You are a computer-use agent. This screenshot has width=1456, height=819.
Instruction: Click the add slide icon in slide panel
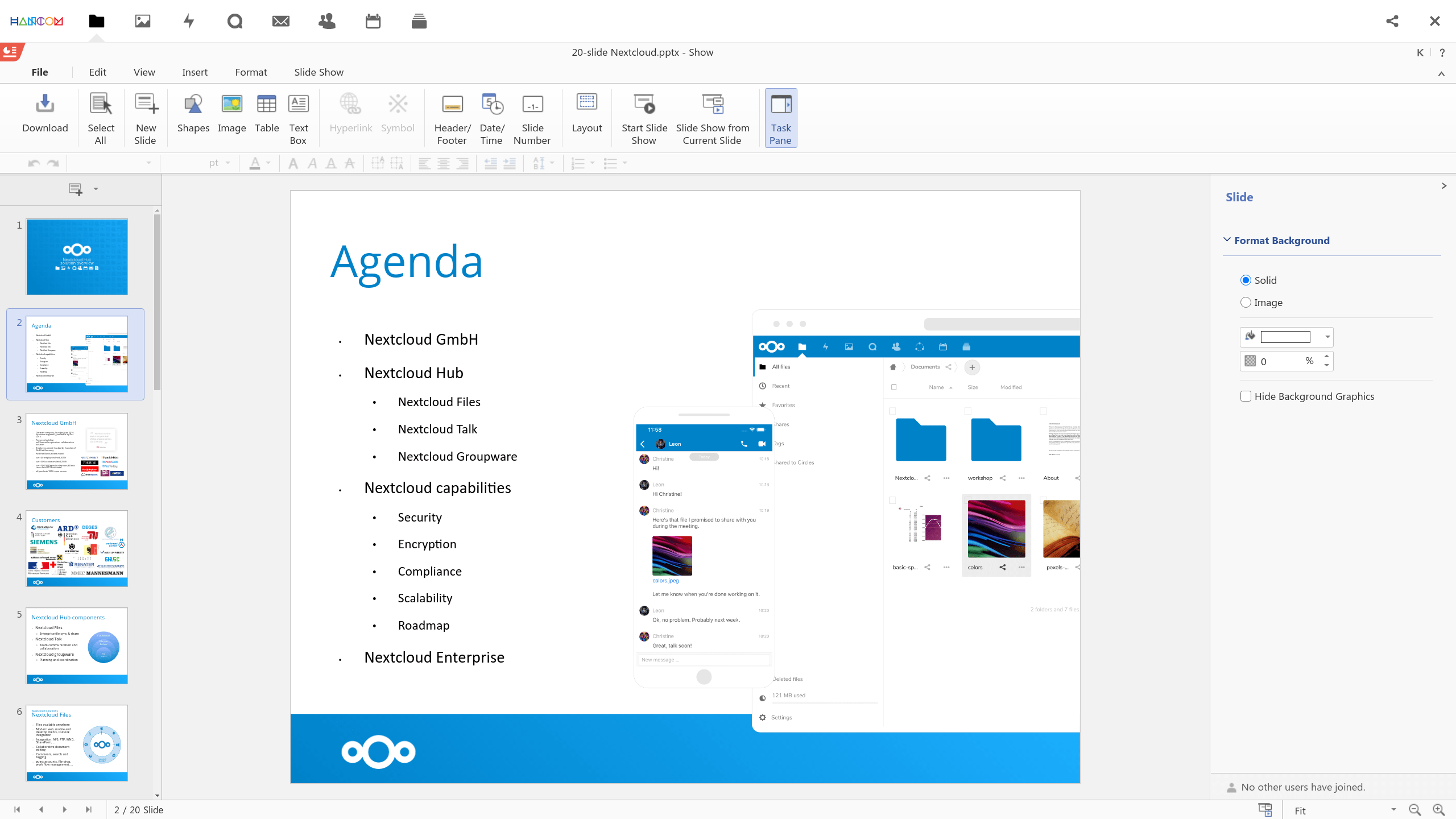[x=75, y=189]
